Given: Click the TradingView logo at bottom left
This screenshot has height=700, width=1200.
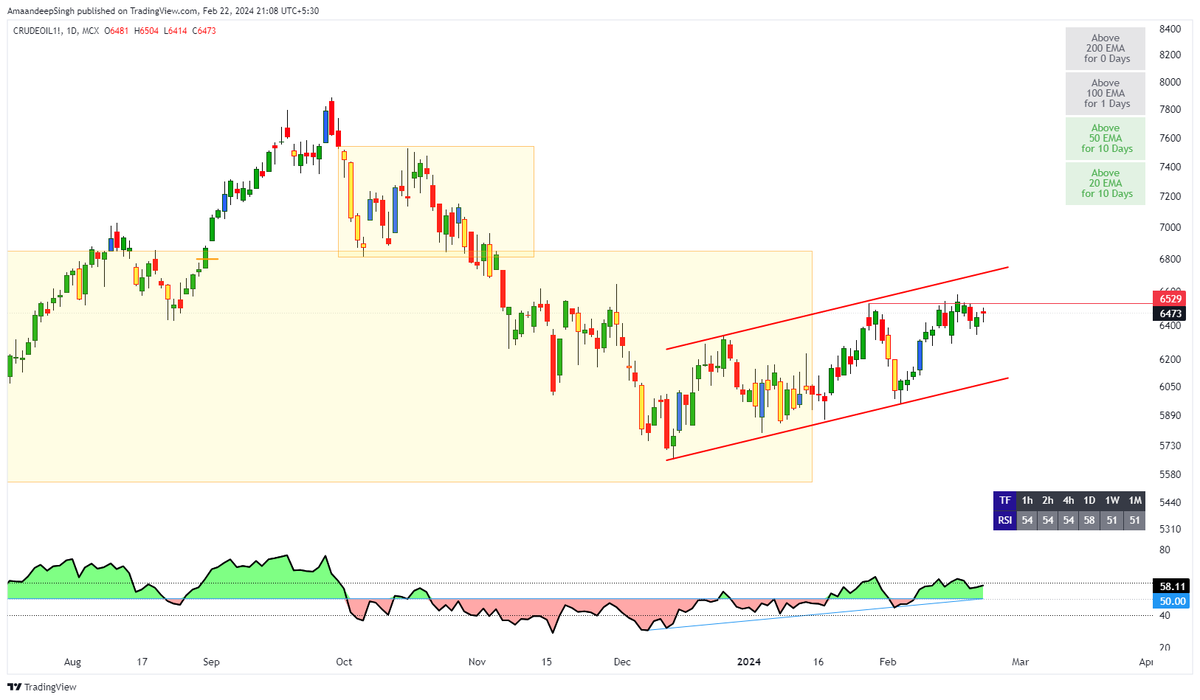Looking at the screenshot, I should tap(42, 687).
